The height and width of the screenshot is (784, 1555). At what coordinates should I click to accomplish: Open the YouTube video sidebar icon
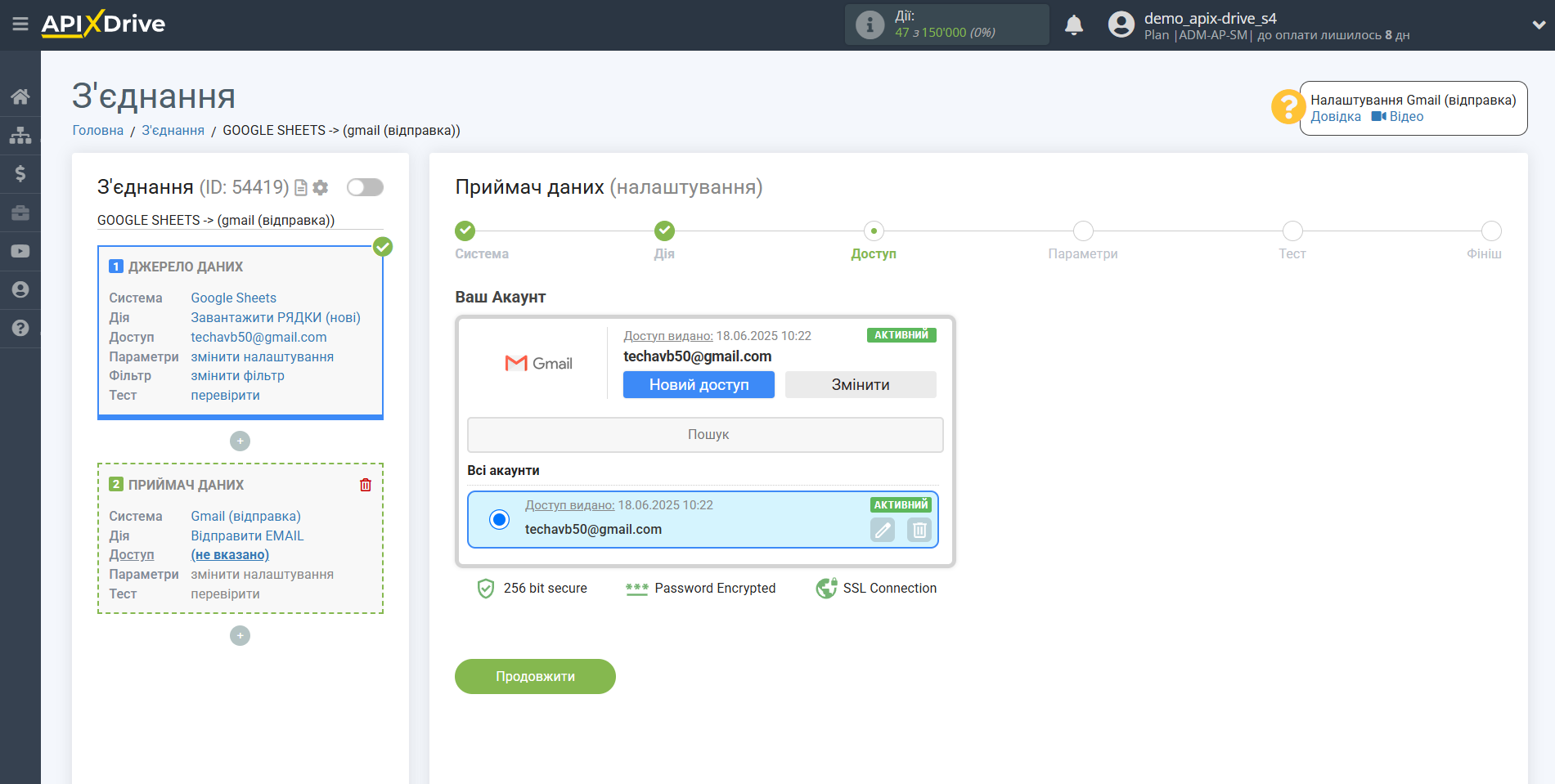pyautogui.click(x=20, y=251)
